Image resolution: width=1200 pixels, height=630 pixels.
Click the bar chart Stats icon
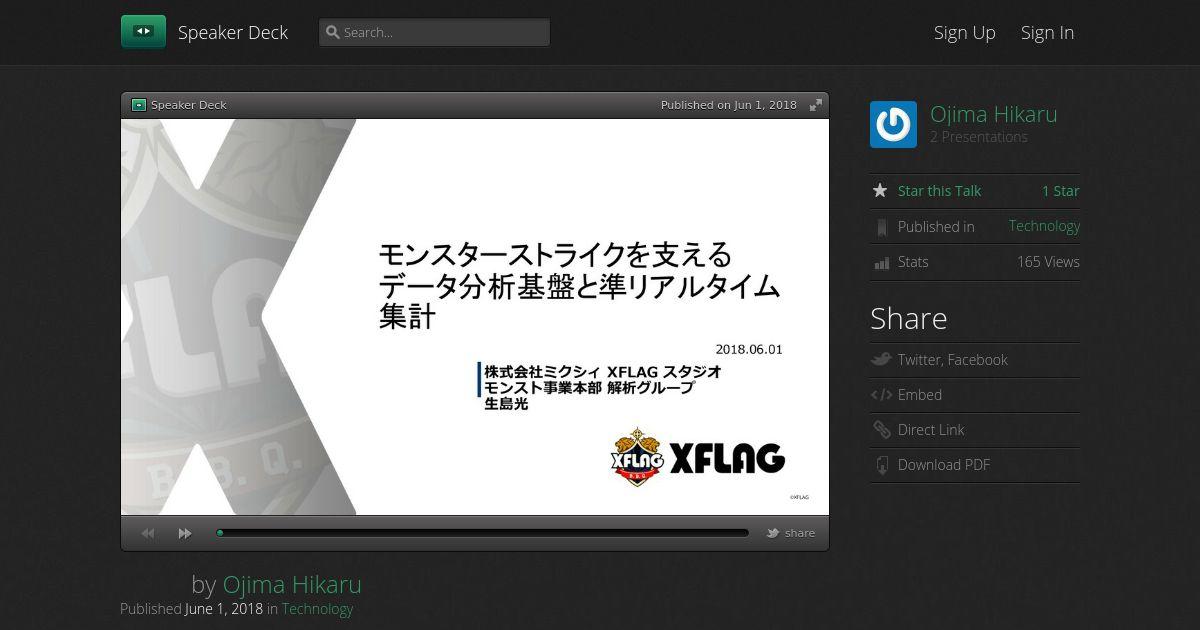pos(881,262)
